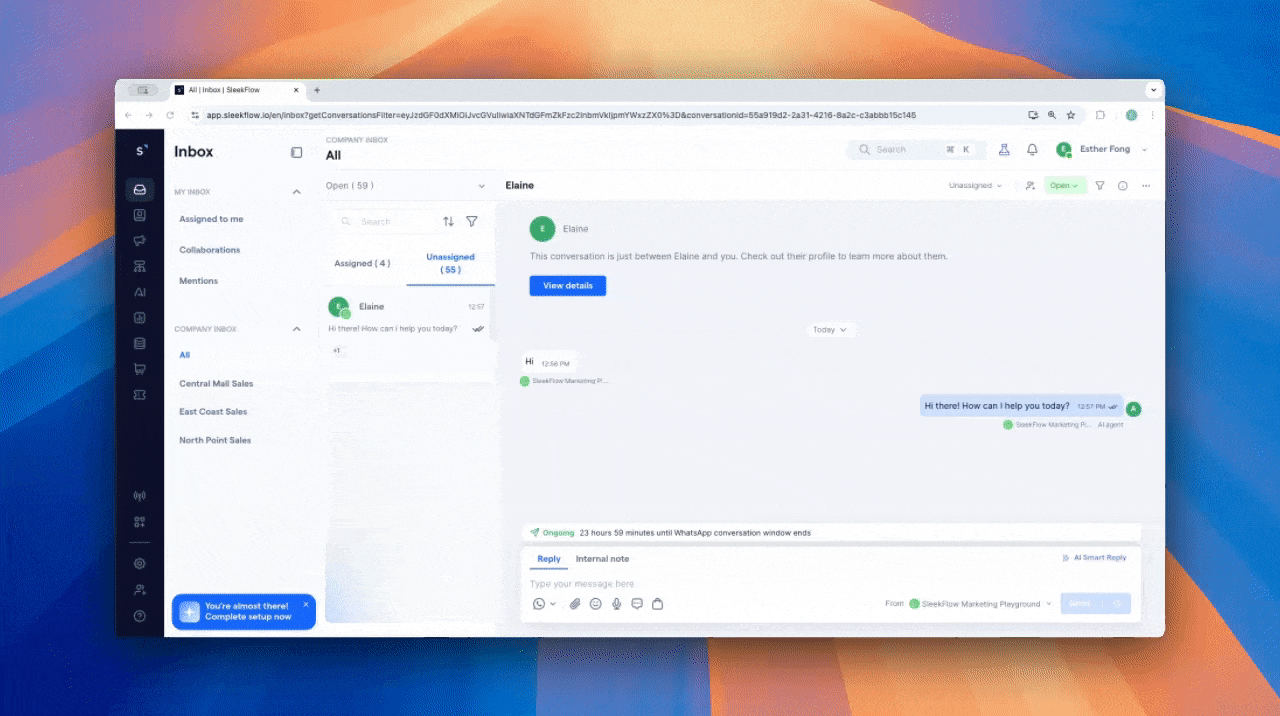Screen dimensions: 1280x716
Task: Expand the Today divider in the chat
Action: tap(830, 329)
